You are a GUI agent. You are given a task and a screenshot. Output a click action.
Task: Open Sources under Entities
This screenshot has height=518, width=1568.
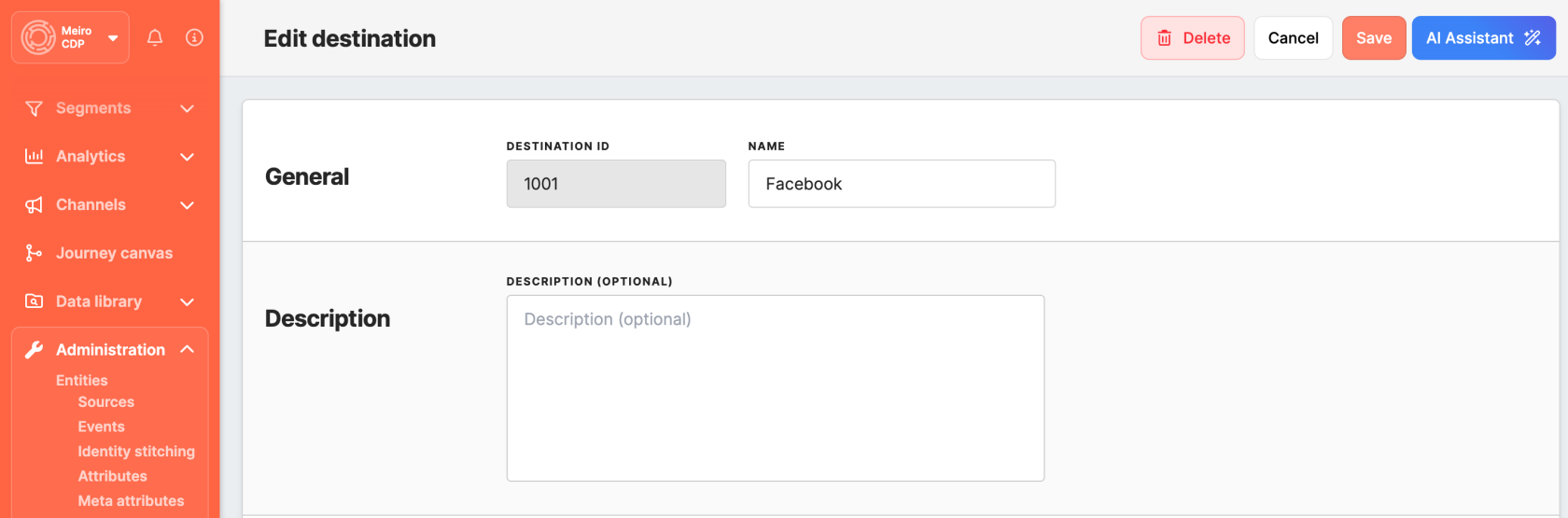tap(105, 402)
